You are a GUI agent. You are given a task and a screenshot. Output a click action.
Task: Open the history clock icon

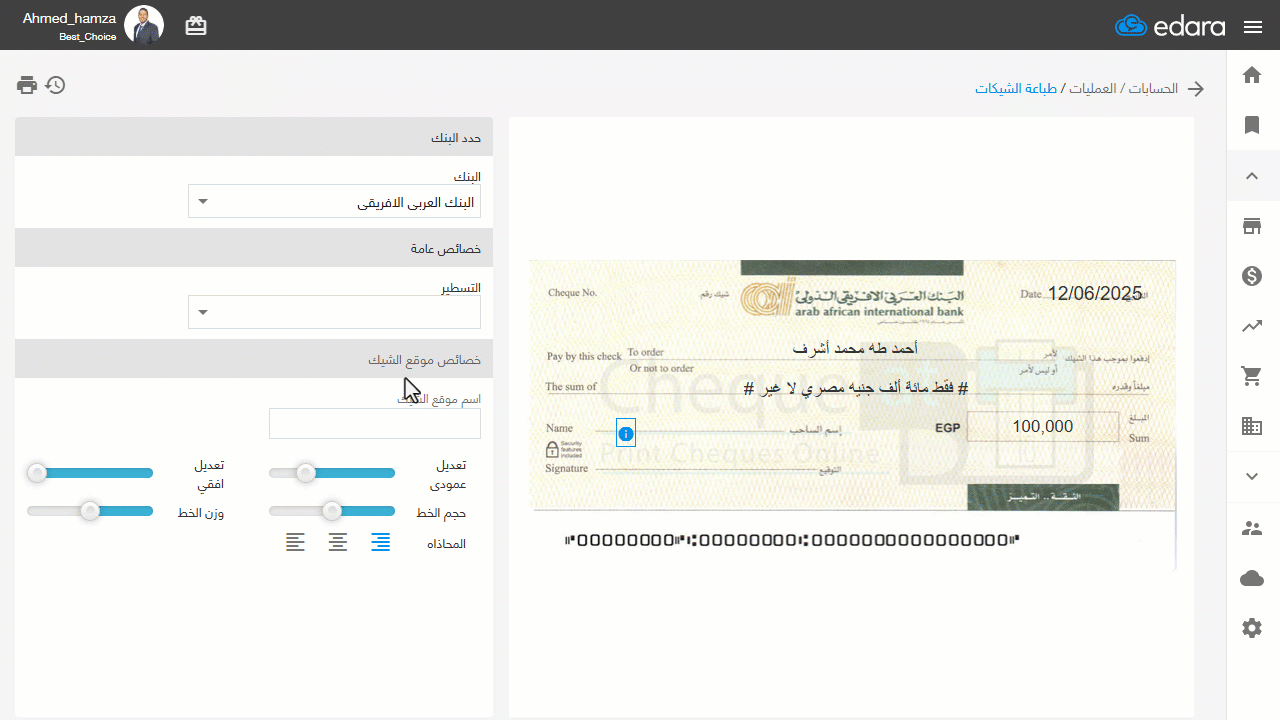click(56, 85)
